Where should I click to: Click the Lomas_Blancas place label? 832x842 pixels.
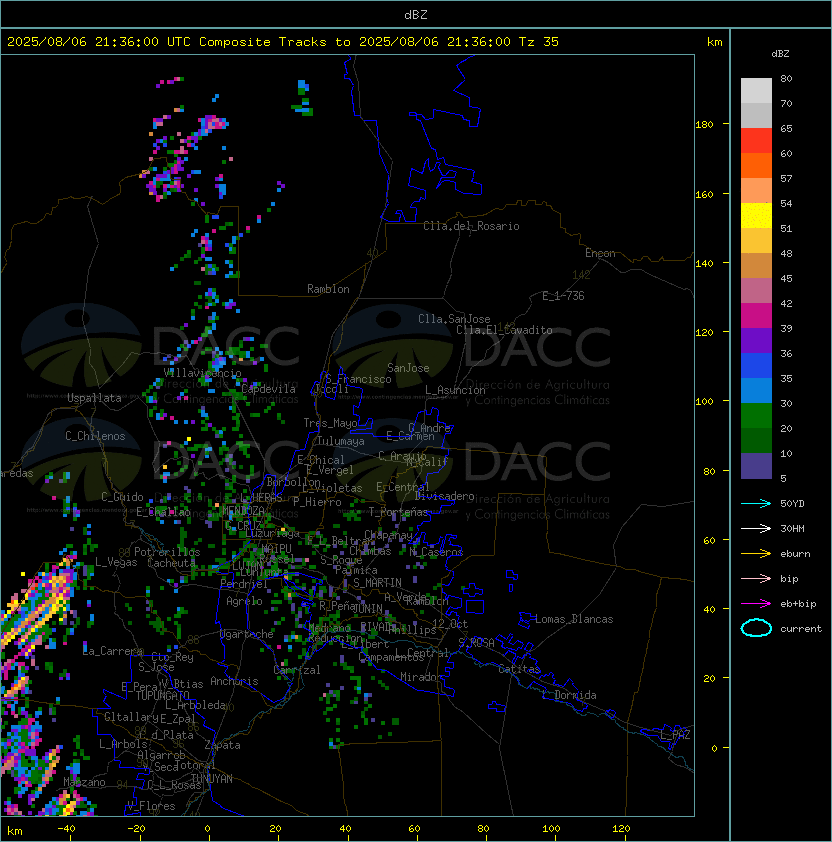tap(574, 619)
